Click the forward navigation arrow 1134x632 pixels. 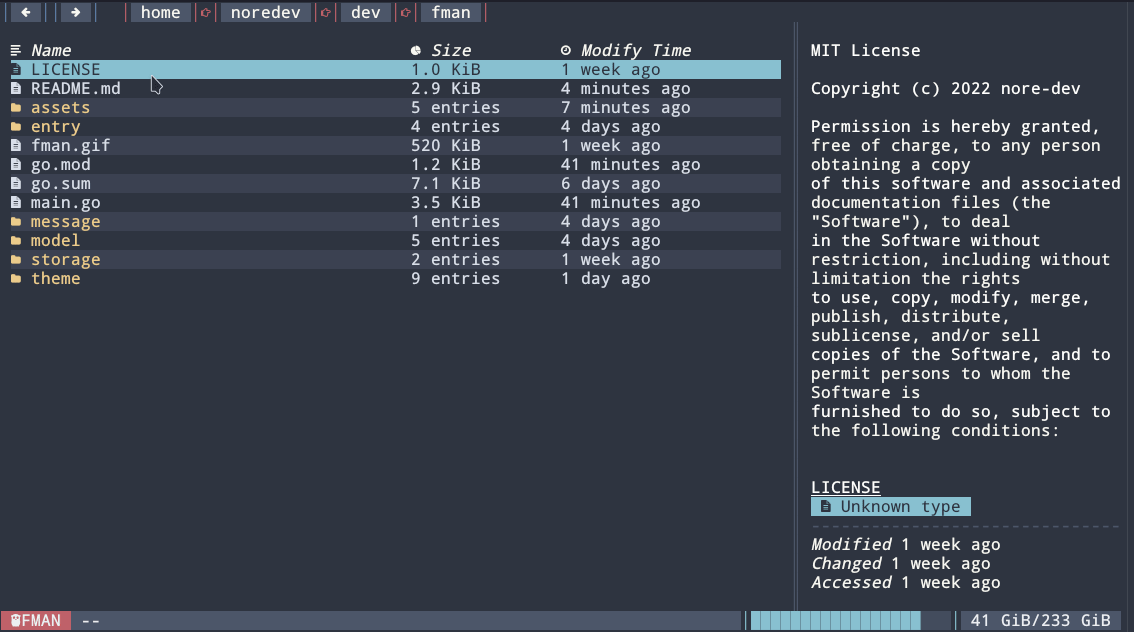pyautogui.click(x=75, y=12)
